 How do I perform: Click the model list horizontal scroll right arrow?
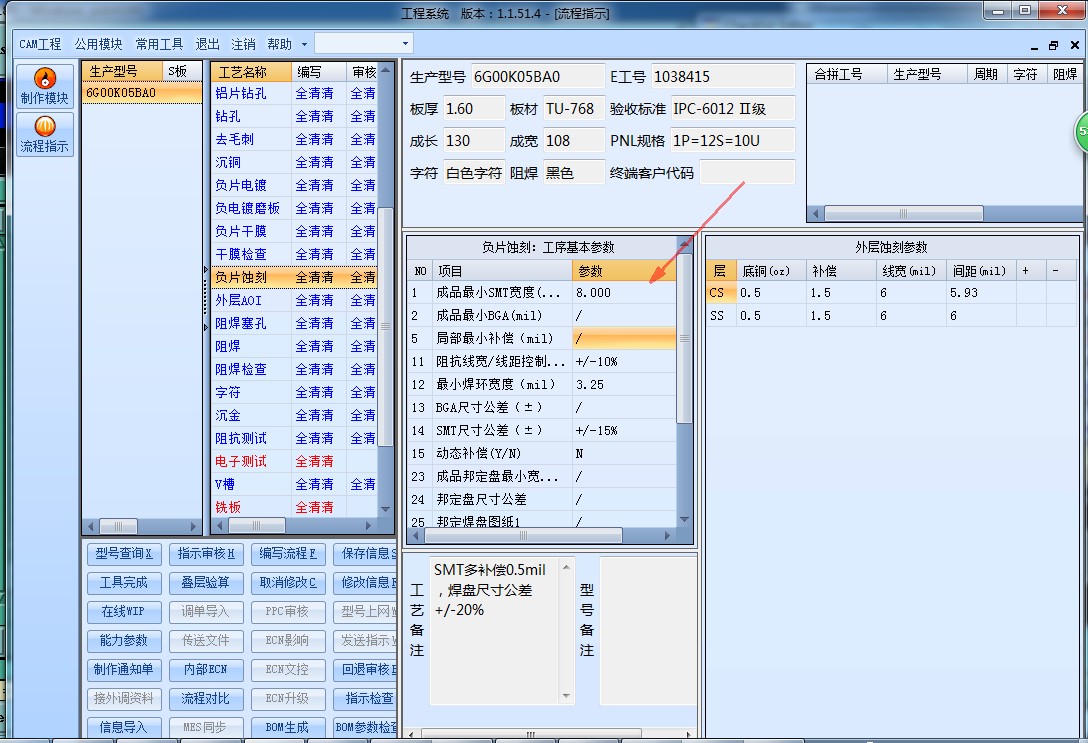pyautogui.click(x=194, y=527)
